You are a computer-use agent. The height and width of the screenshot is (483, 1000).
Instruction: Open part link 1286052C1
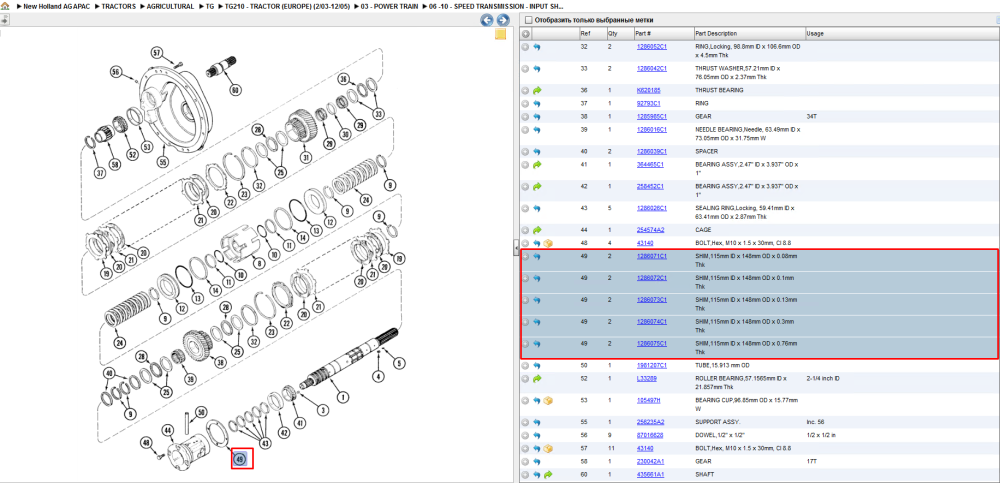point(651,47)
